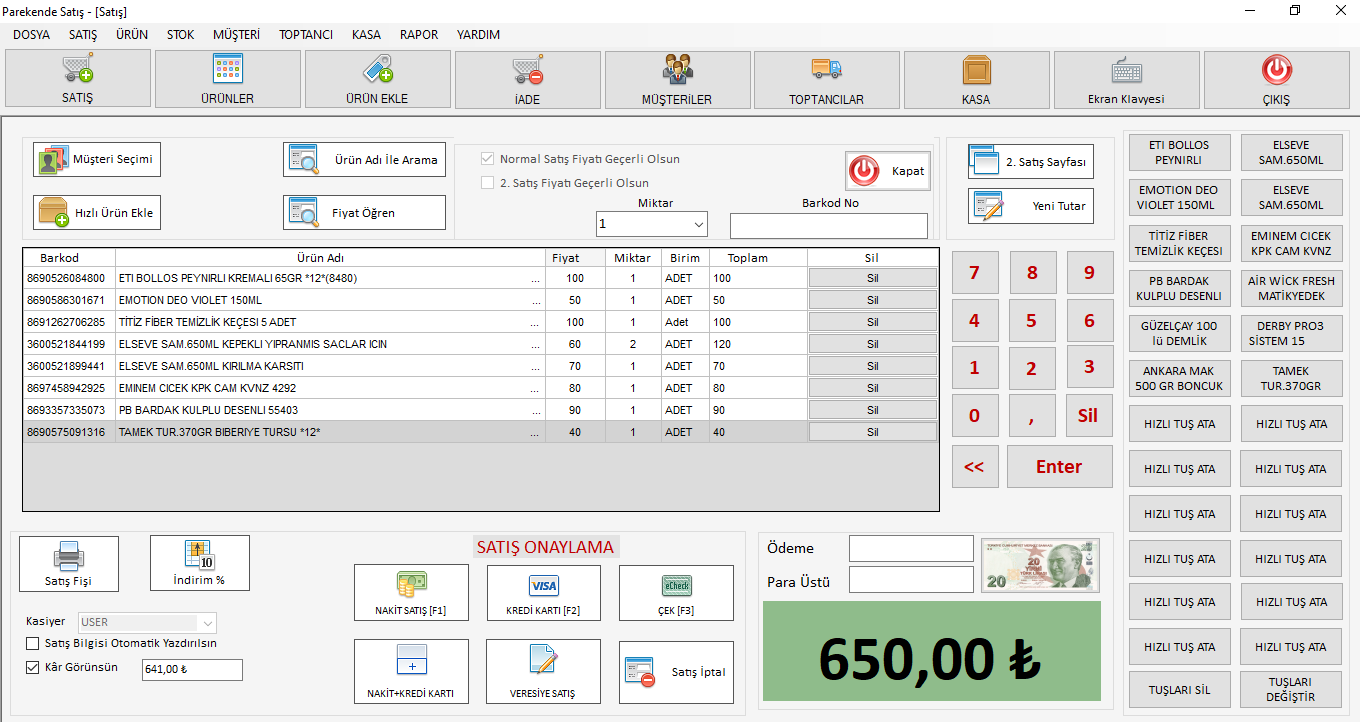1360x722 pixels.
Task: Click the EMOTION DEO VIOLET 150ML quick key
Action: pos(1180,198)
